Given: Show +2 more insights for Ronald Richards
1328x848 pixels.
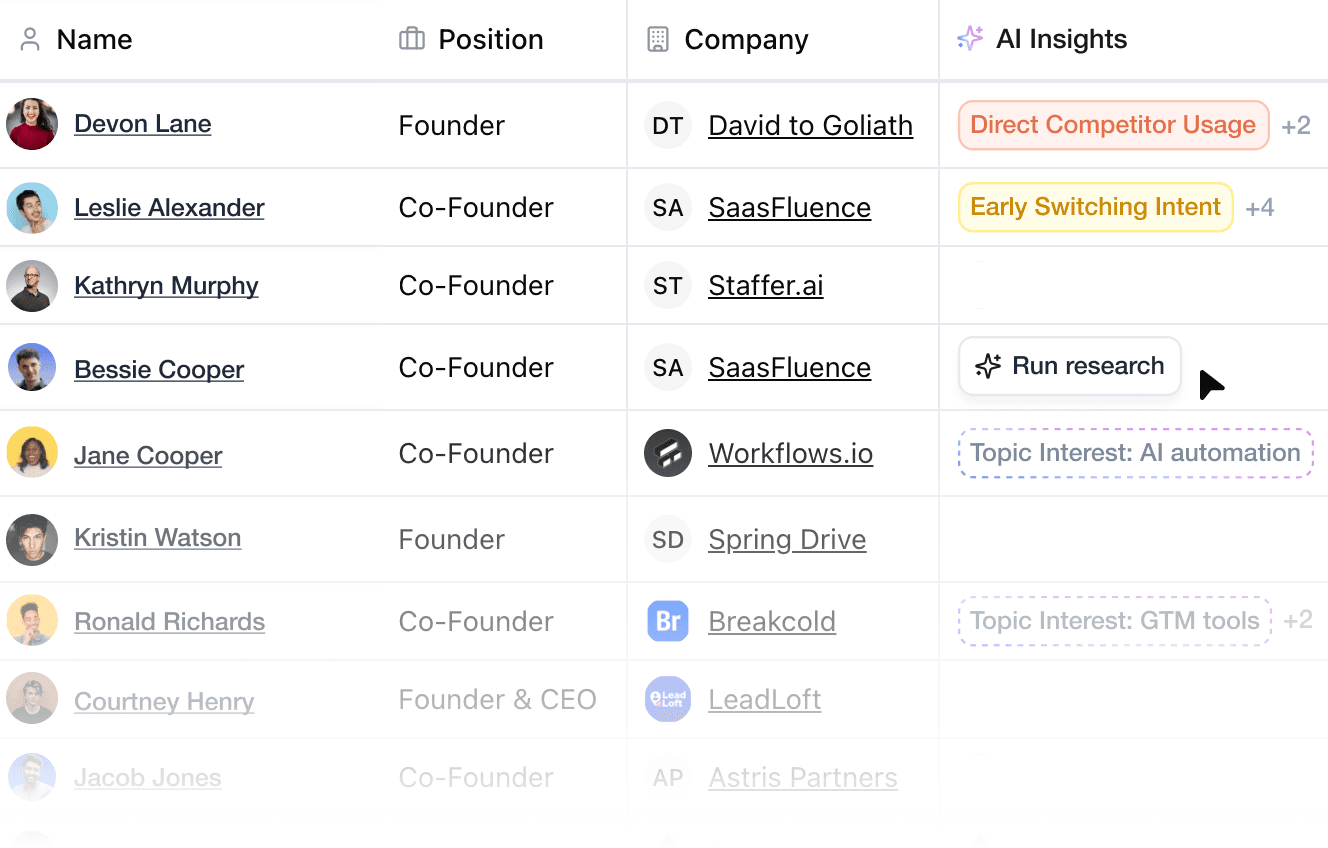Looking at the screenshot, I should coord(1298,620).
